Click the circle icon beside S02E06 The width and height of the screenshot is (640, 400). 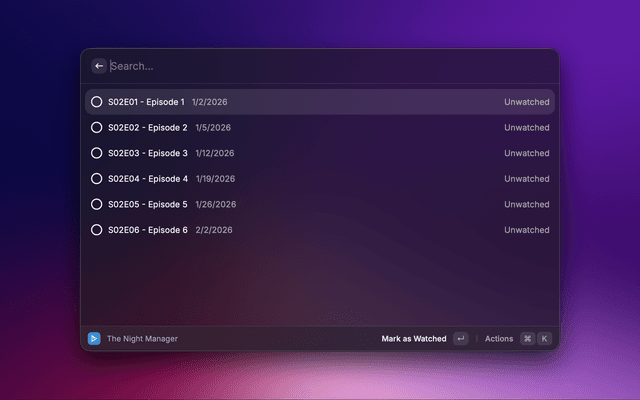pyautogui.click(x=97, y=230)
